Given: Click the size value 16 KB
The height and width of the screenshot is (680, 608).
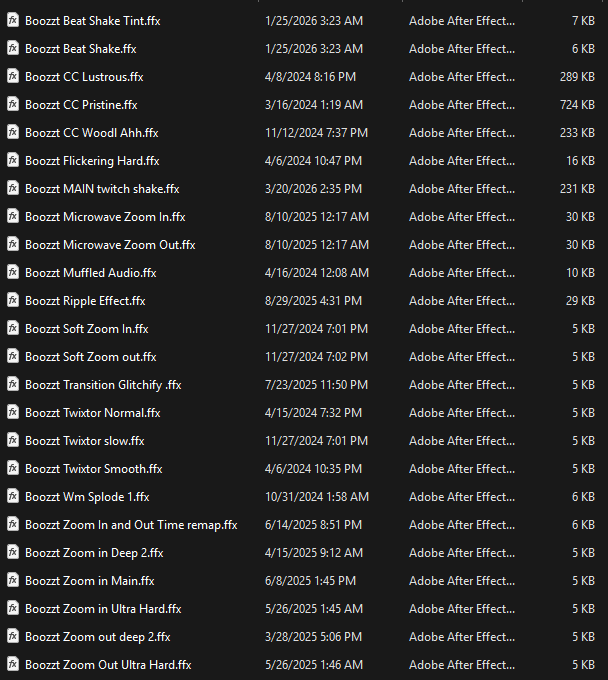Looking at the screenshot, I should tap(580, 161).
